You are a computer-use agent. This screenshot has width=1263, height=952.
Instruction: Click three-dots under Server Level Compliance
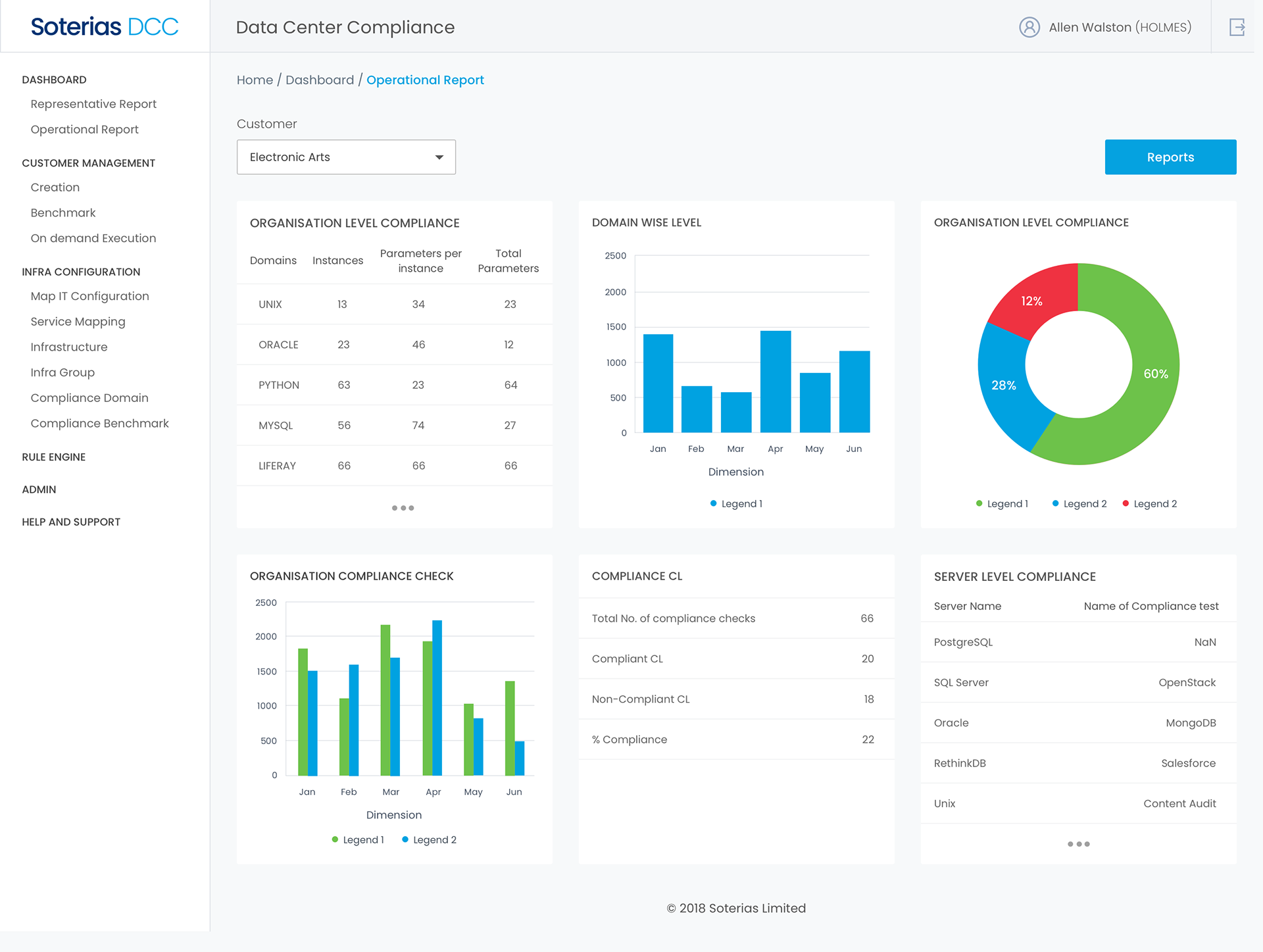[x=1078, y=844]
